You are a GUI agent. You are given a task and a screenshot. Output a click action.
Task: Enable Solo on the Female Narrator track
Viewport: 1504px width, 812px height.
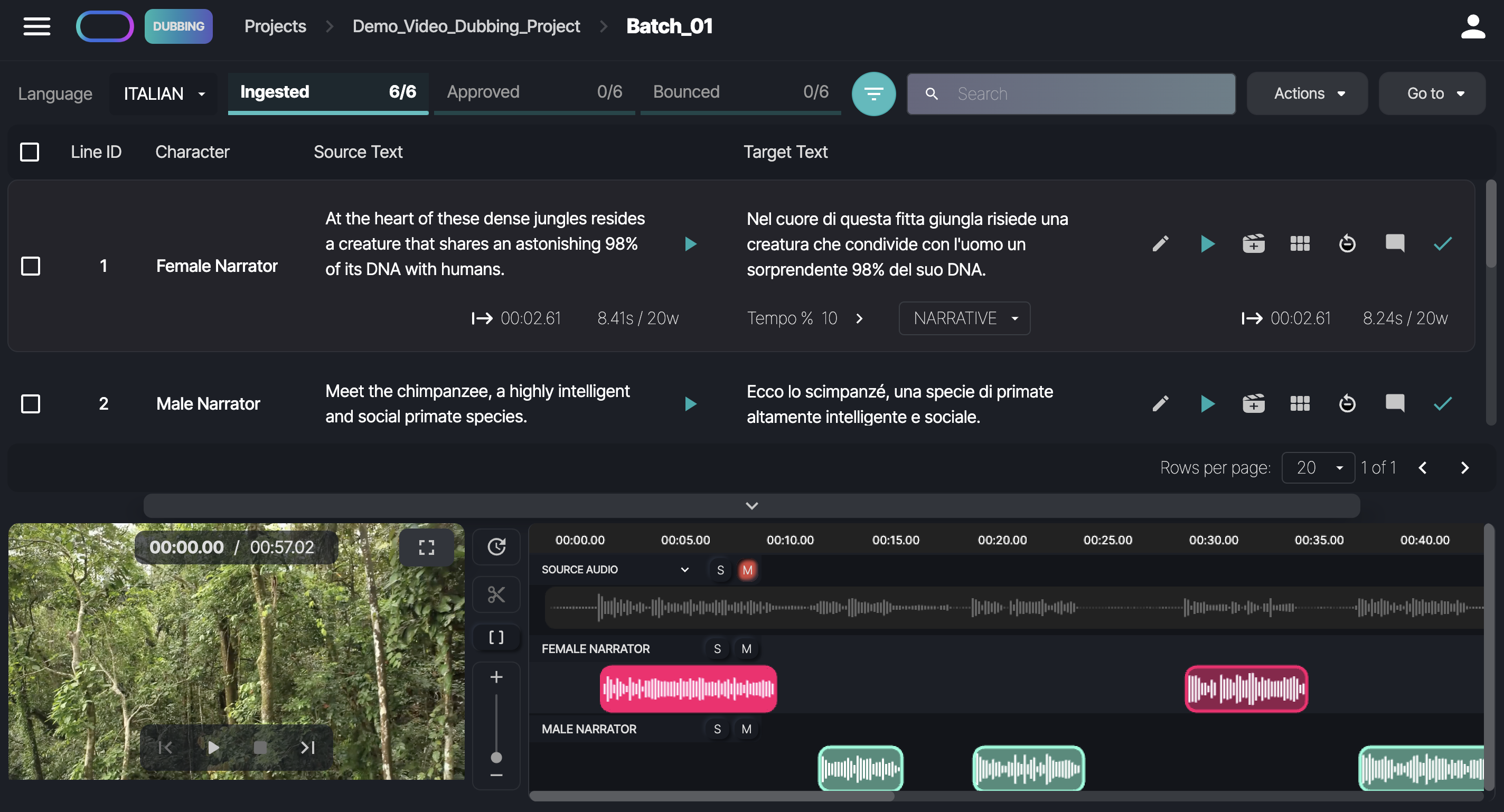(x=717, y=648)
